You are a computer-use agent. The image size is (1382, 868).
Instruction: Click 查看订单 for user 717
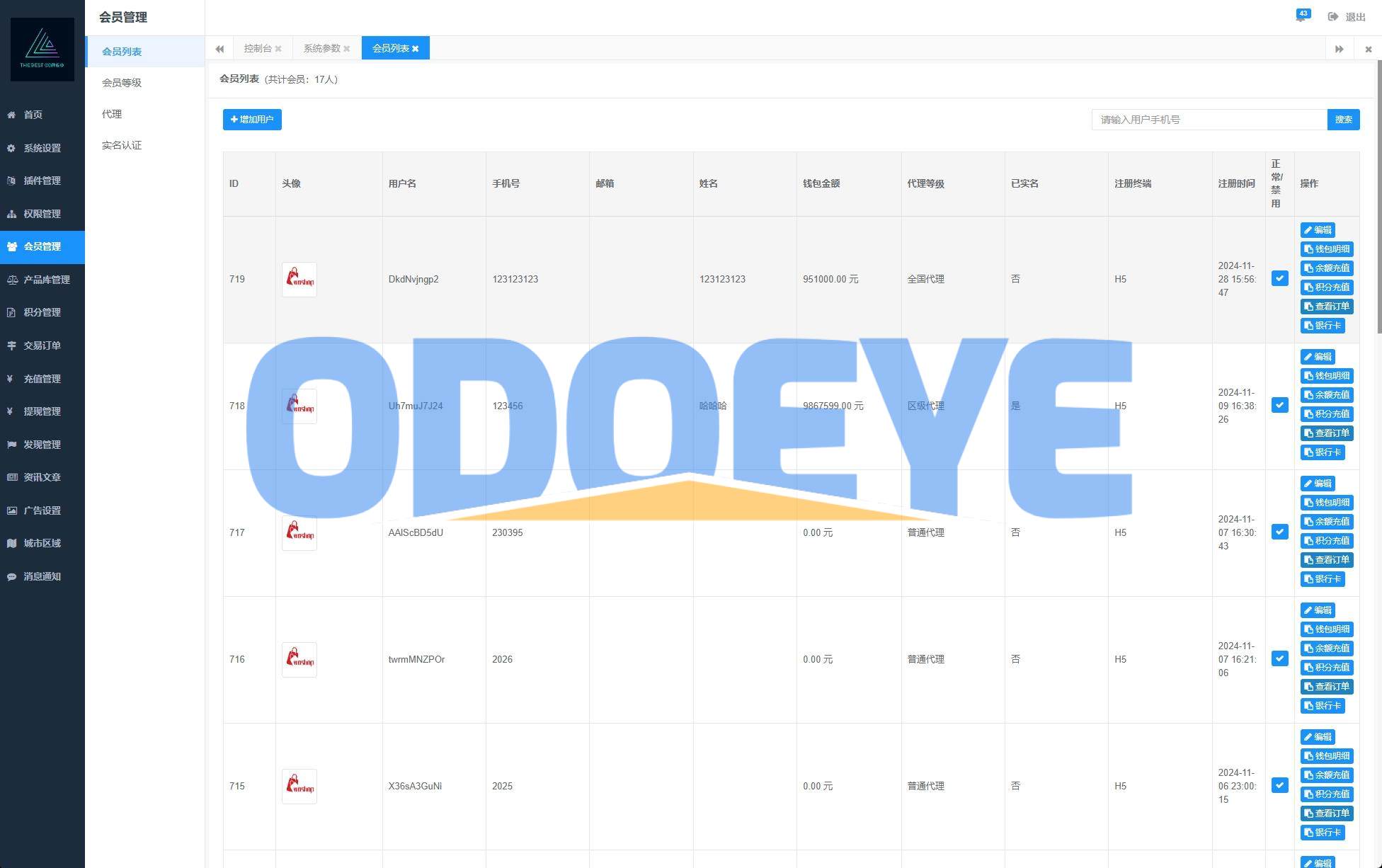tap(1327, 560)
